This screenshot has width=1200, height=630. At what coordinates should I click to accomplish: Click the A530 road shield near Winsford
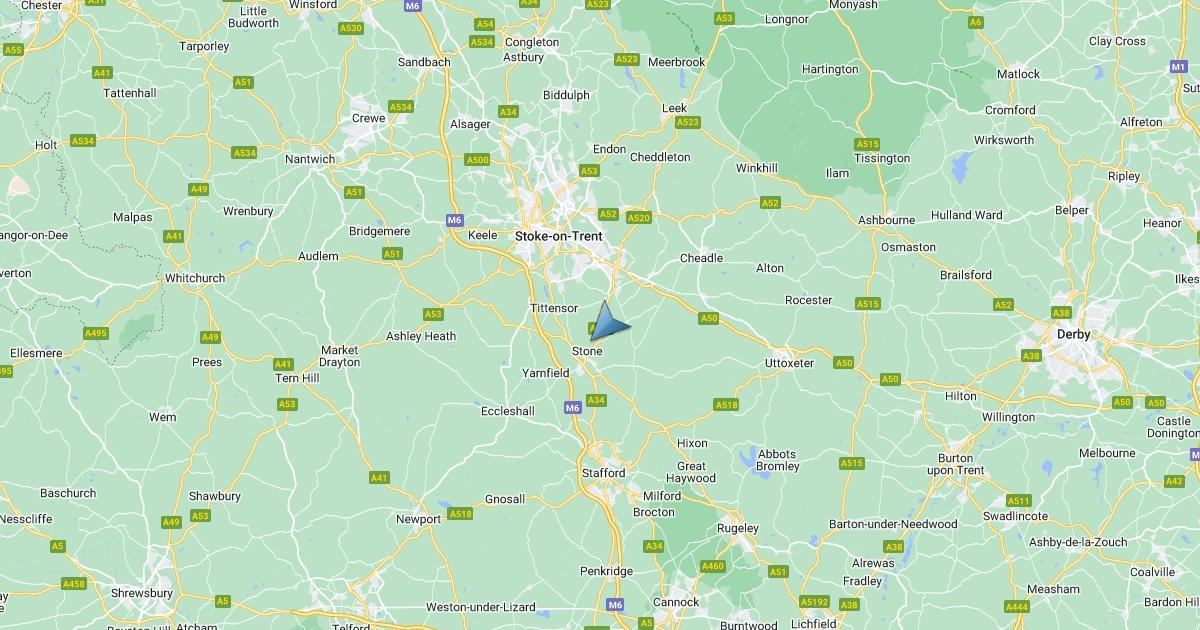pos(351,28)
